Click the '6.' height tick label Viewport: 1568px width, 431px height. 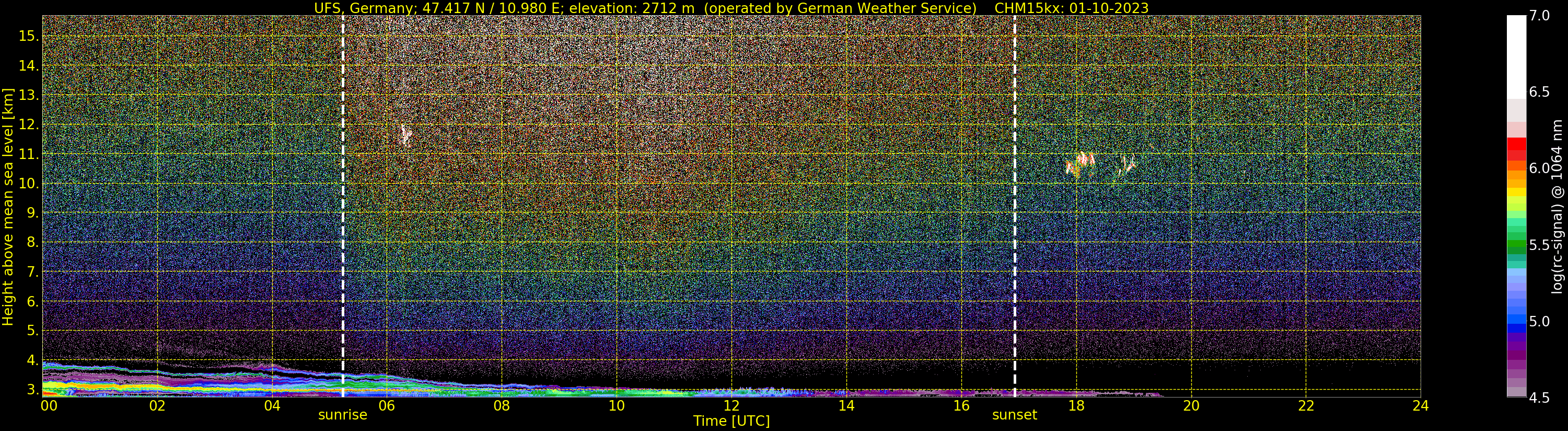tap(33, 301)
